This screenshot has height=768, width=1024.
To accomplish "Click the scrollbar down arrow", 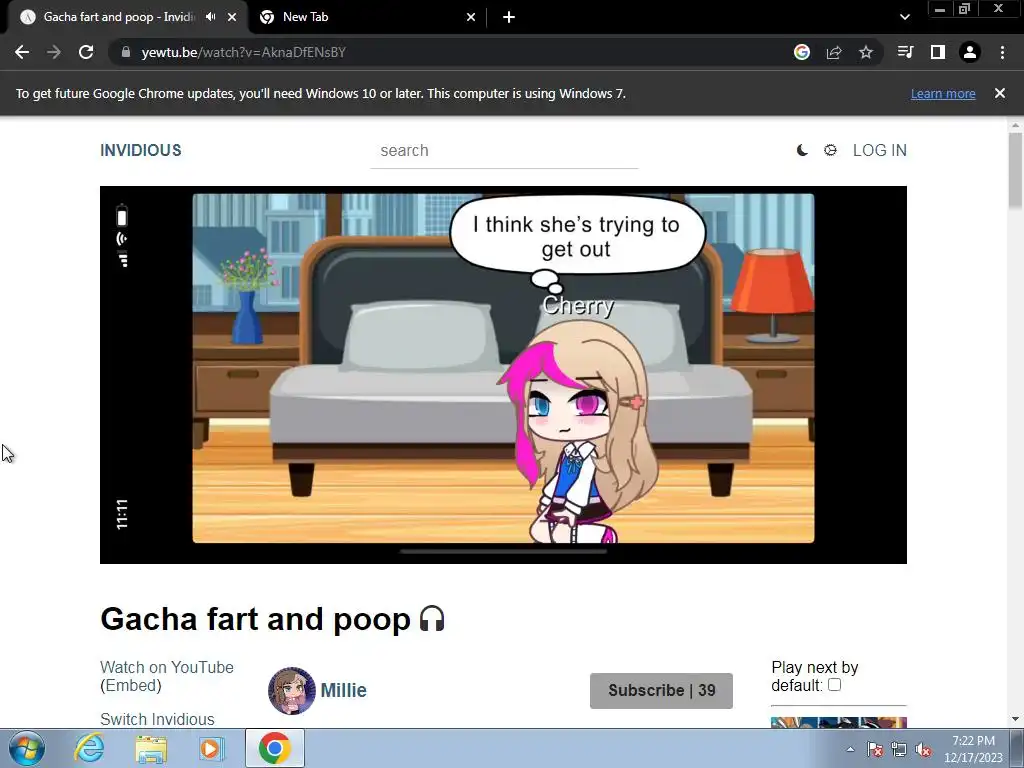I will coord(1015,719).
